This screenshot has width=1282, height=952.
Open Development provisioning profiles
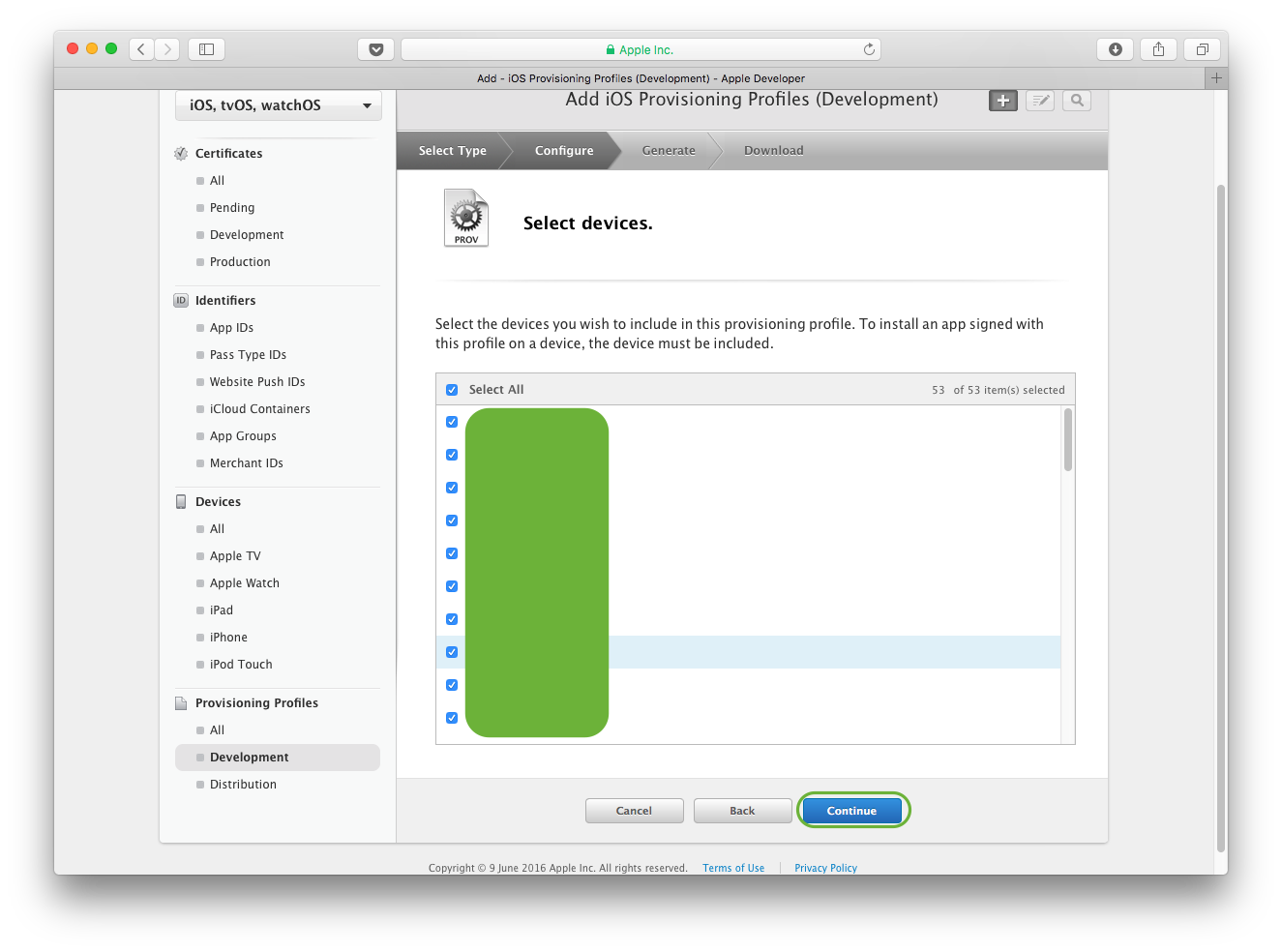(x=277, y=758)
